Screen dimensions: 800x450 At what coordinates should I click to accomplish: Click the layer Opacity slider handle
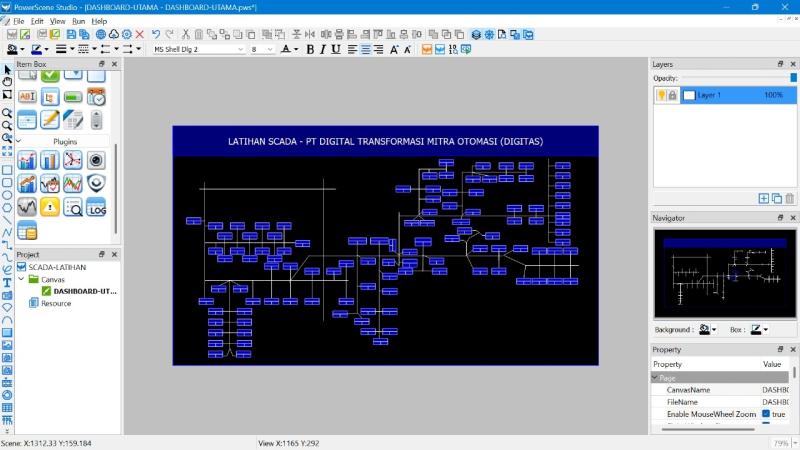pyautogui.click(x=793, y=78)
